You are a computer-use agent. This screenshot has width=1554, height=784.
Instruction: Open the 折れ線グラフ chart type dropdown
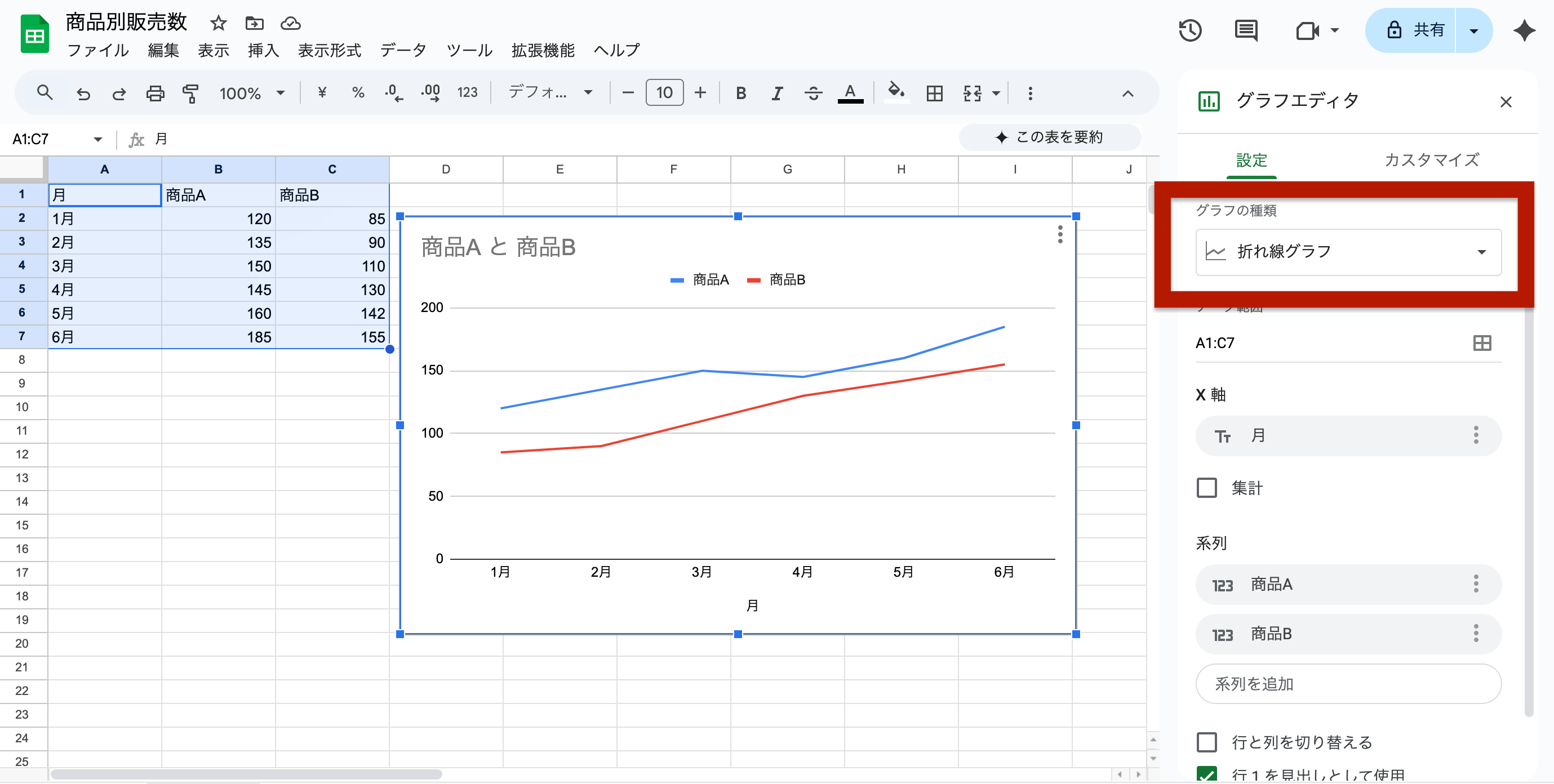1348,252
